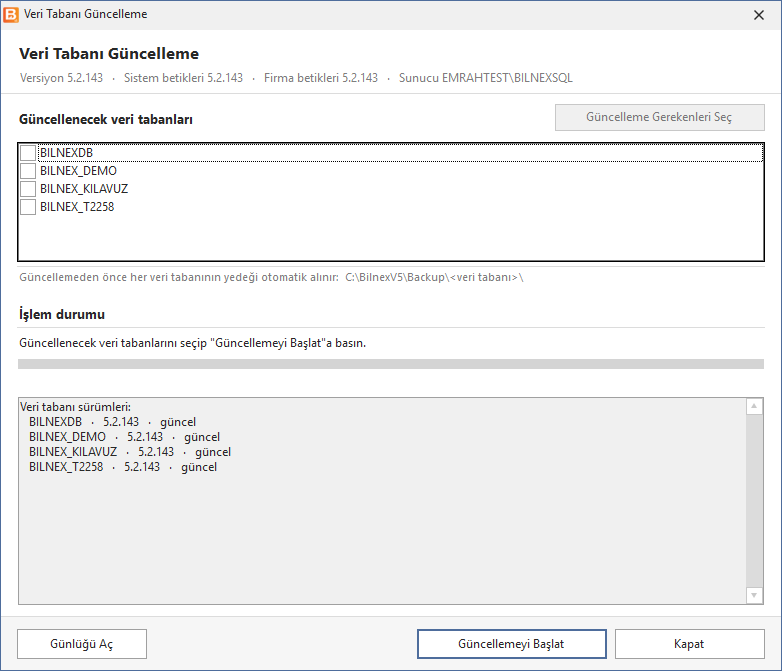Image resolution: width=782 pixels, height=671 pixels.
Task: Open the log with Günlüğü Aç
Action: [82, 644]
